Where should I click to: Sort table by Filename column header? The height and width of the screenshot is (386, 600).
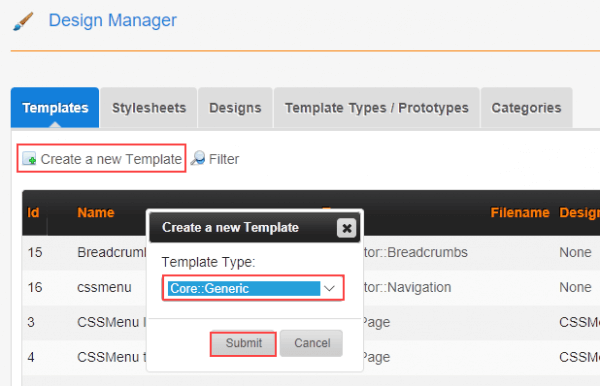(x=520, y=212)
